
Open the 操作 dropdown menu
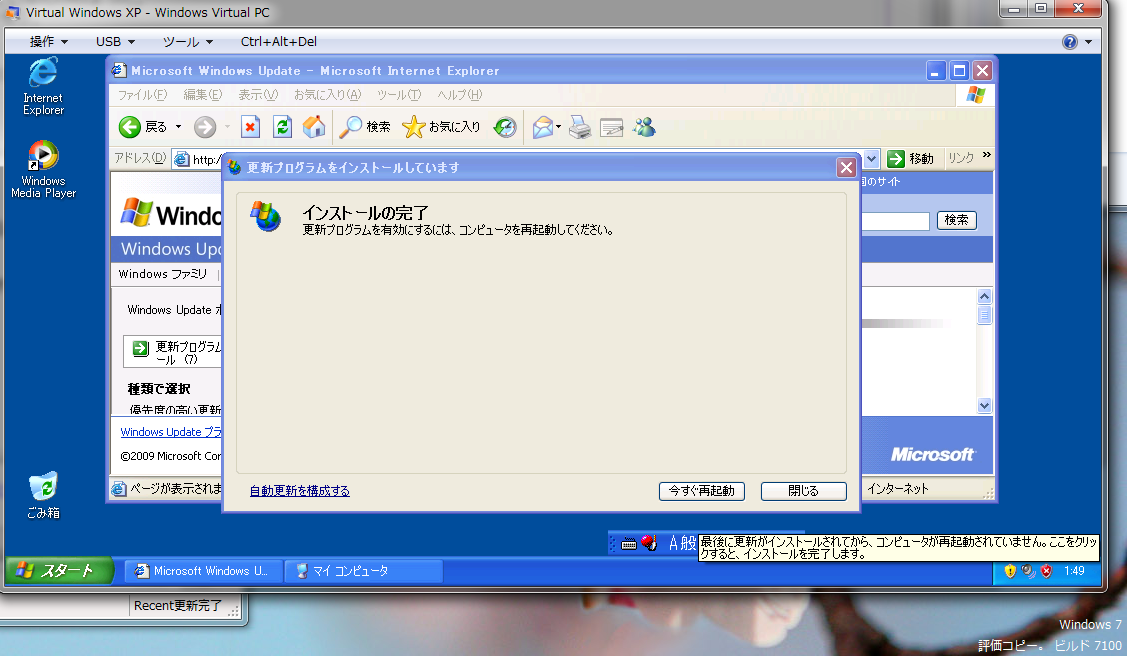[48, 42]
